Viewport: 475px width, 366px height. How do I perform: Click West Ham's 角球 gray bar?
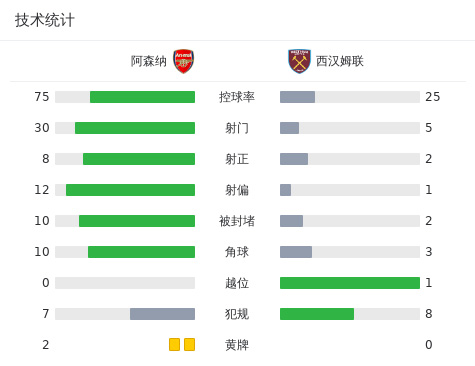click(296, 252)
